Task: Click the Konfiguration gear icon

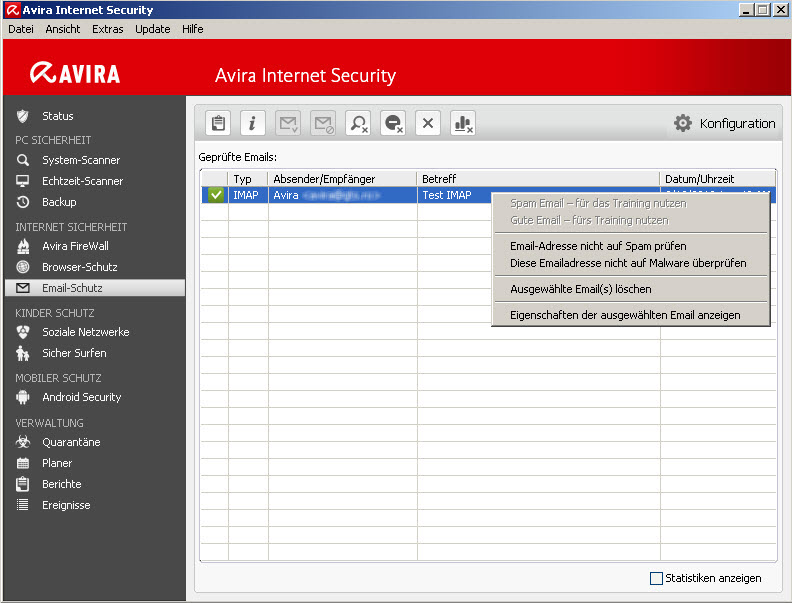Action: [683, 123]
